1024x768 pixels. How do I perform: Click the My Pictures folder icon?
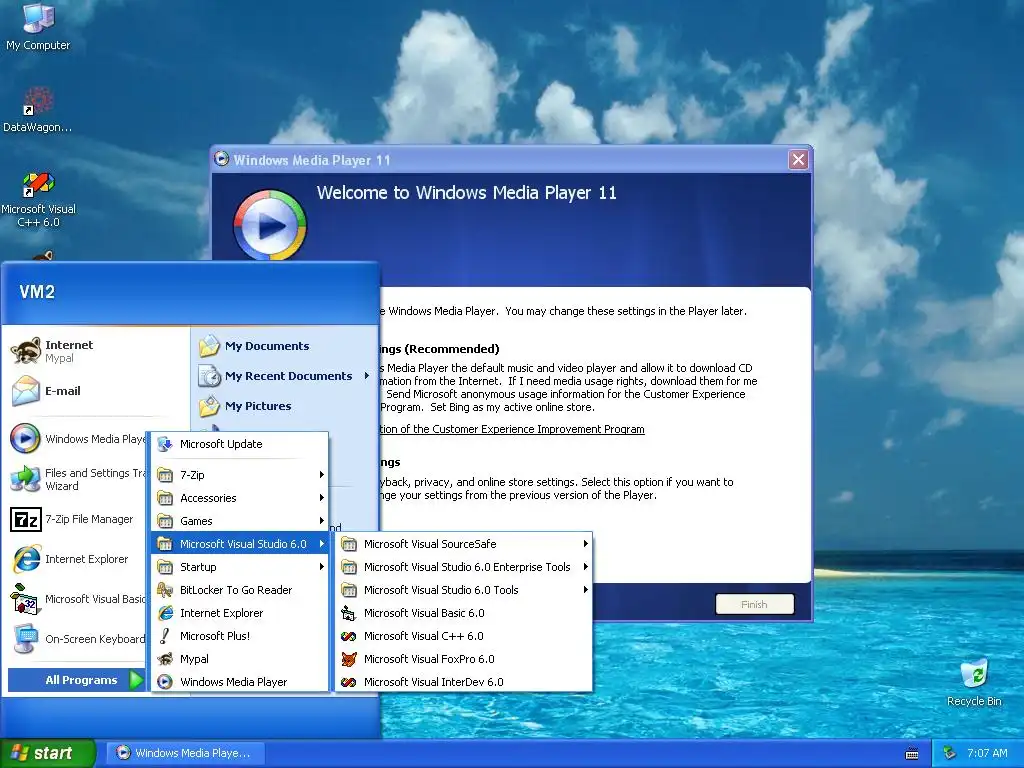click(210, 406)
